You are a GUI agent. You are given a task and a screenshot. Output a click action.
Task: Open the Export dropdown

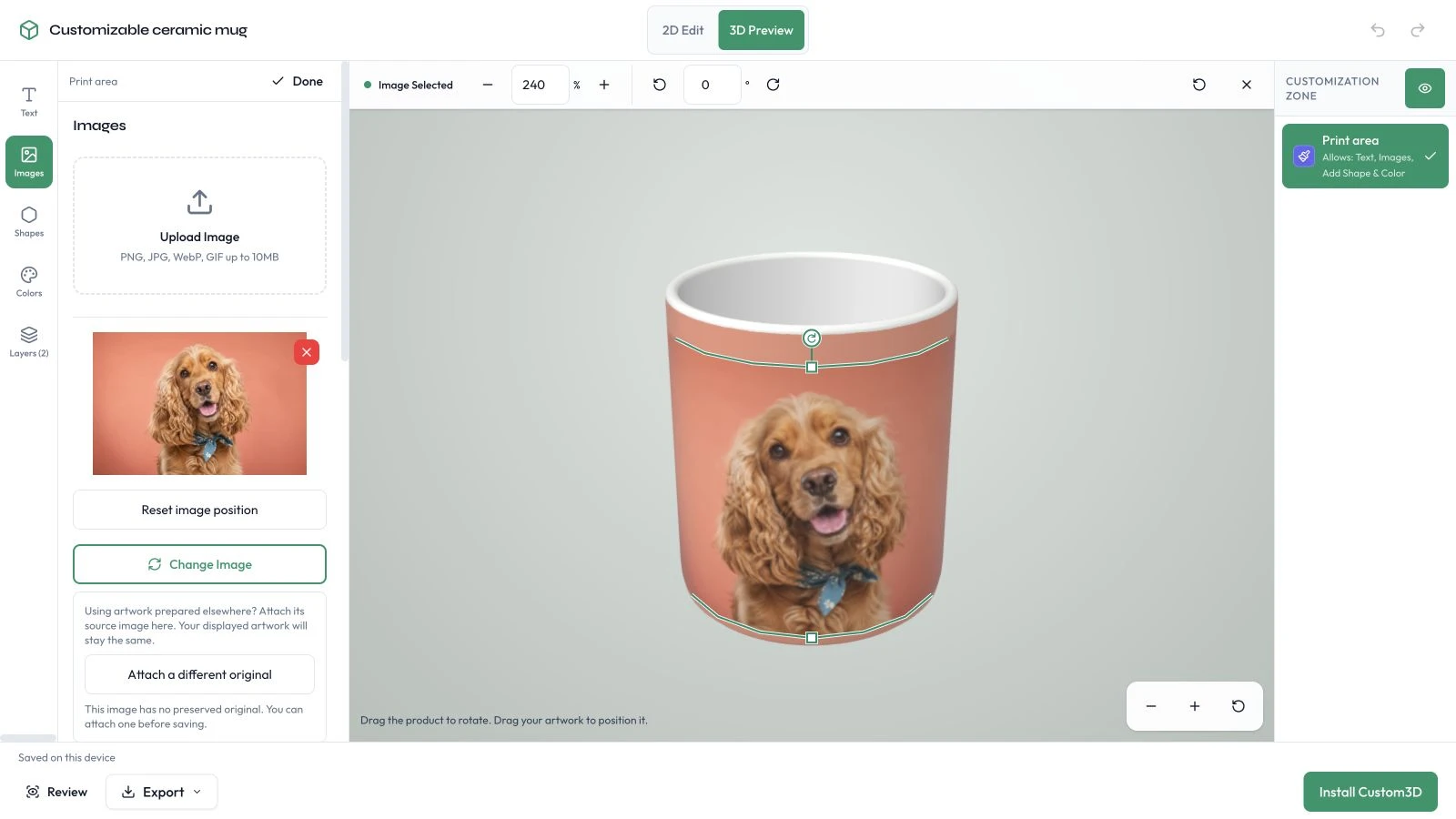click(162, 792)
